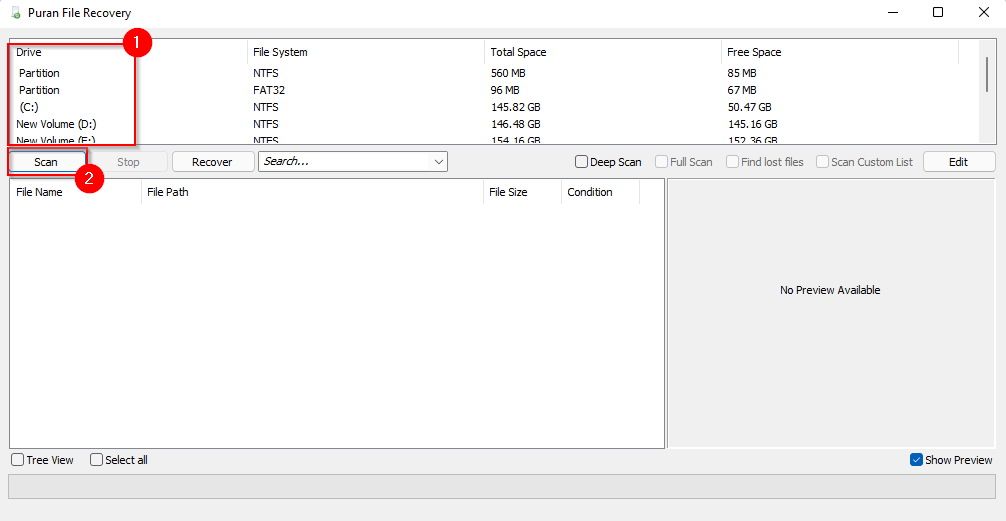
Task: Open the Edit custom list button
Action: pos(958,162)
